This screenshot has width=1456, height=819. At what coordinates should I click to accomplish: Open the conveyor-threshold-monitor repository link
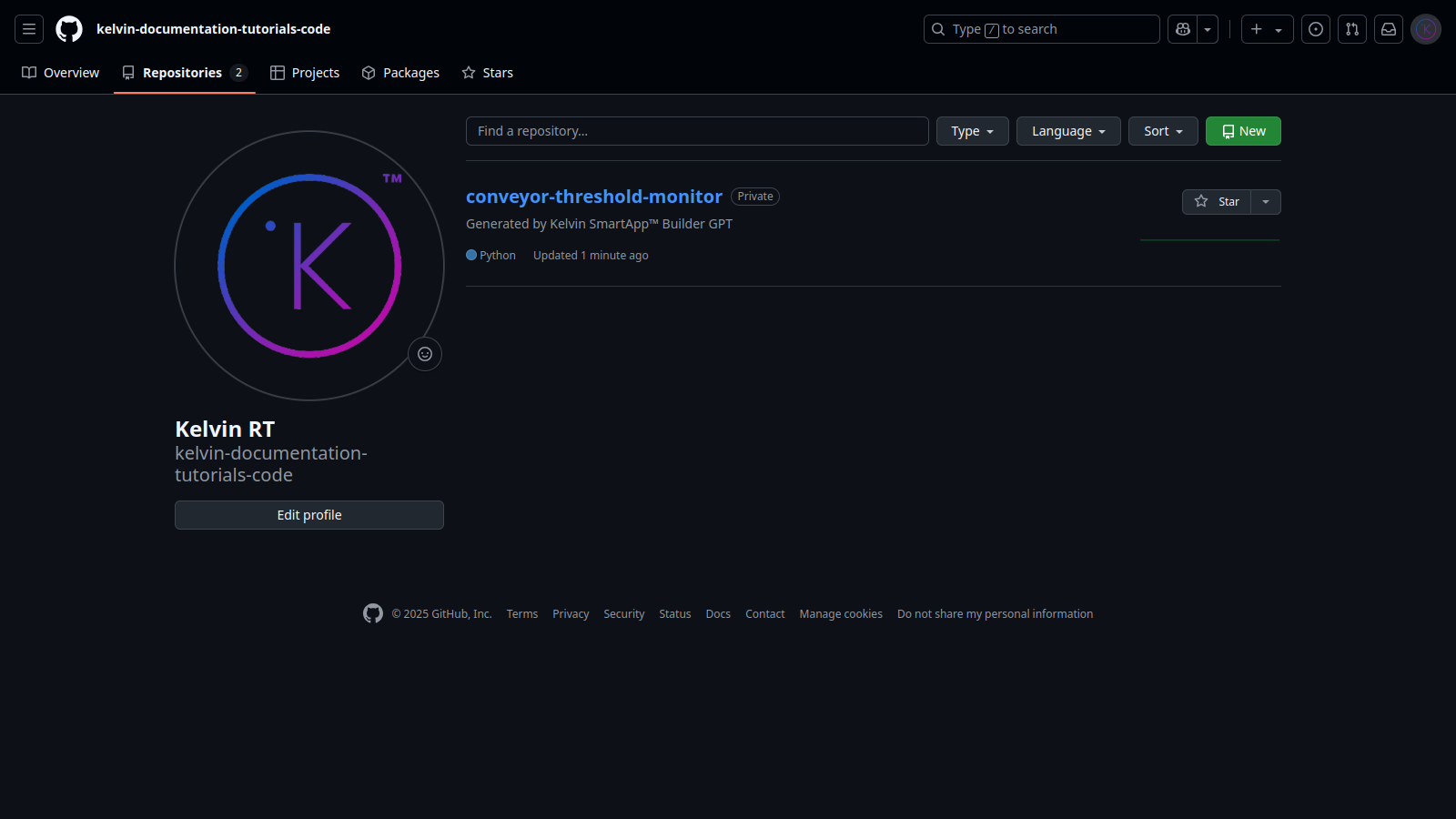pyautogui.click(x=594, y=197)
